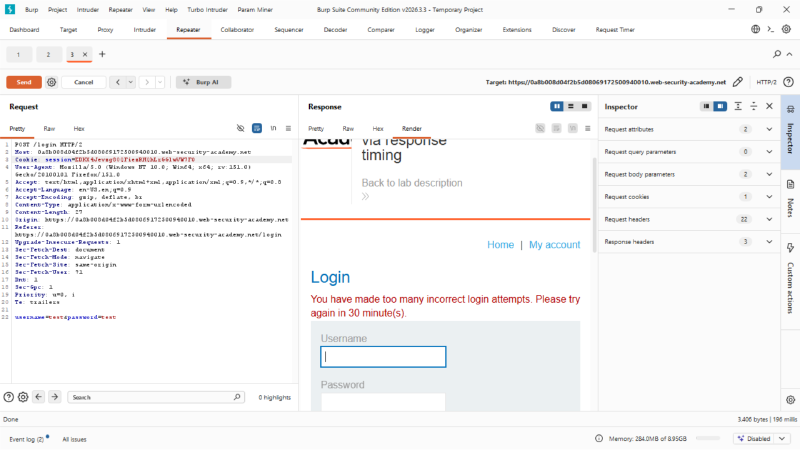Open search settings gear under Request
The image size is (800, 450).
(x=23, y=397)
